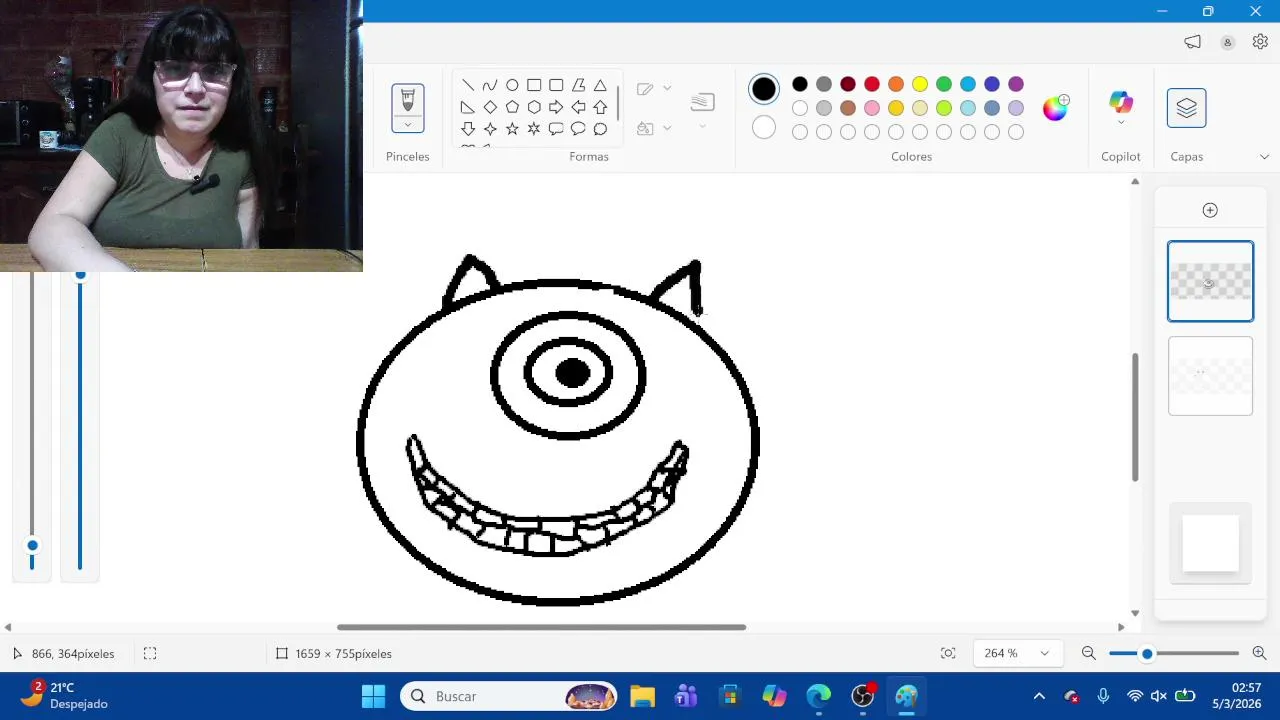Select the second layer thumbnail

click(1210, 376)
